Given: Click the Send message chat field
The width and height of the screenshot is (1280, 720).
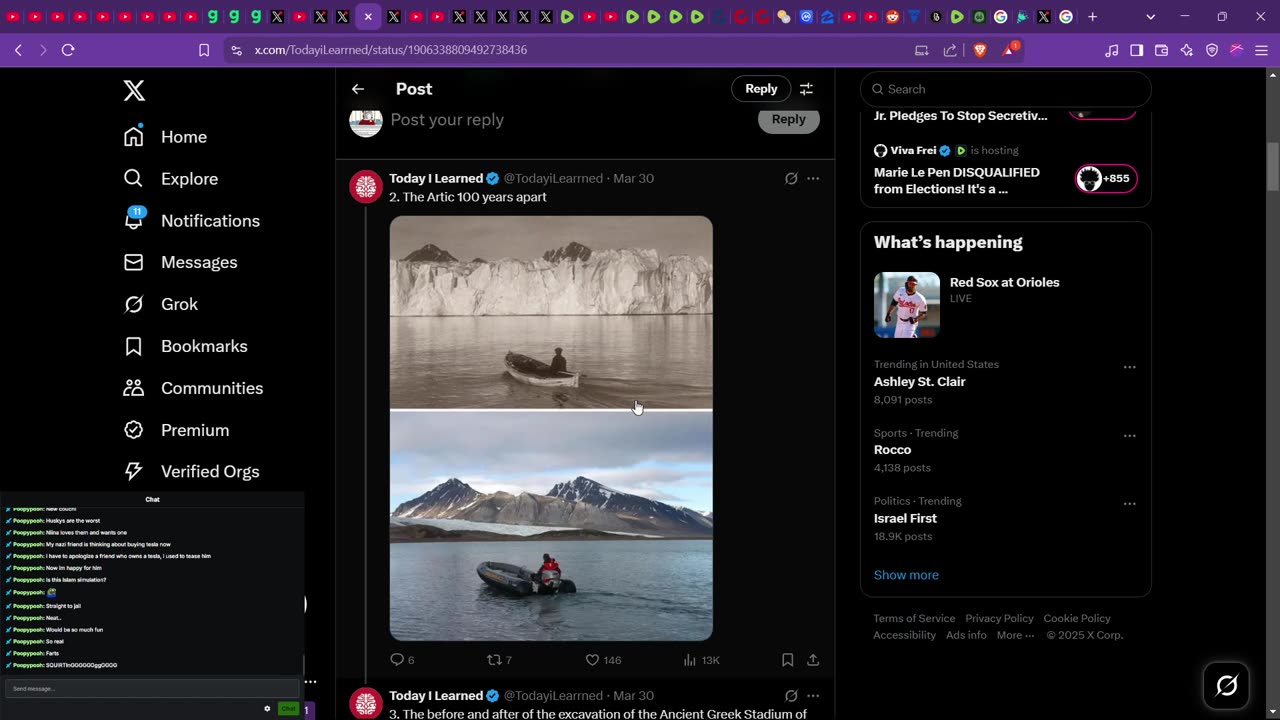Looking at the screenshot, I should point(152,689).
